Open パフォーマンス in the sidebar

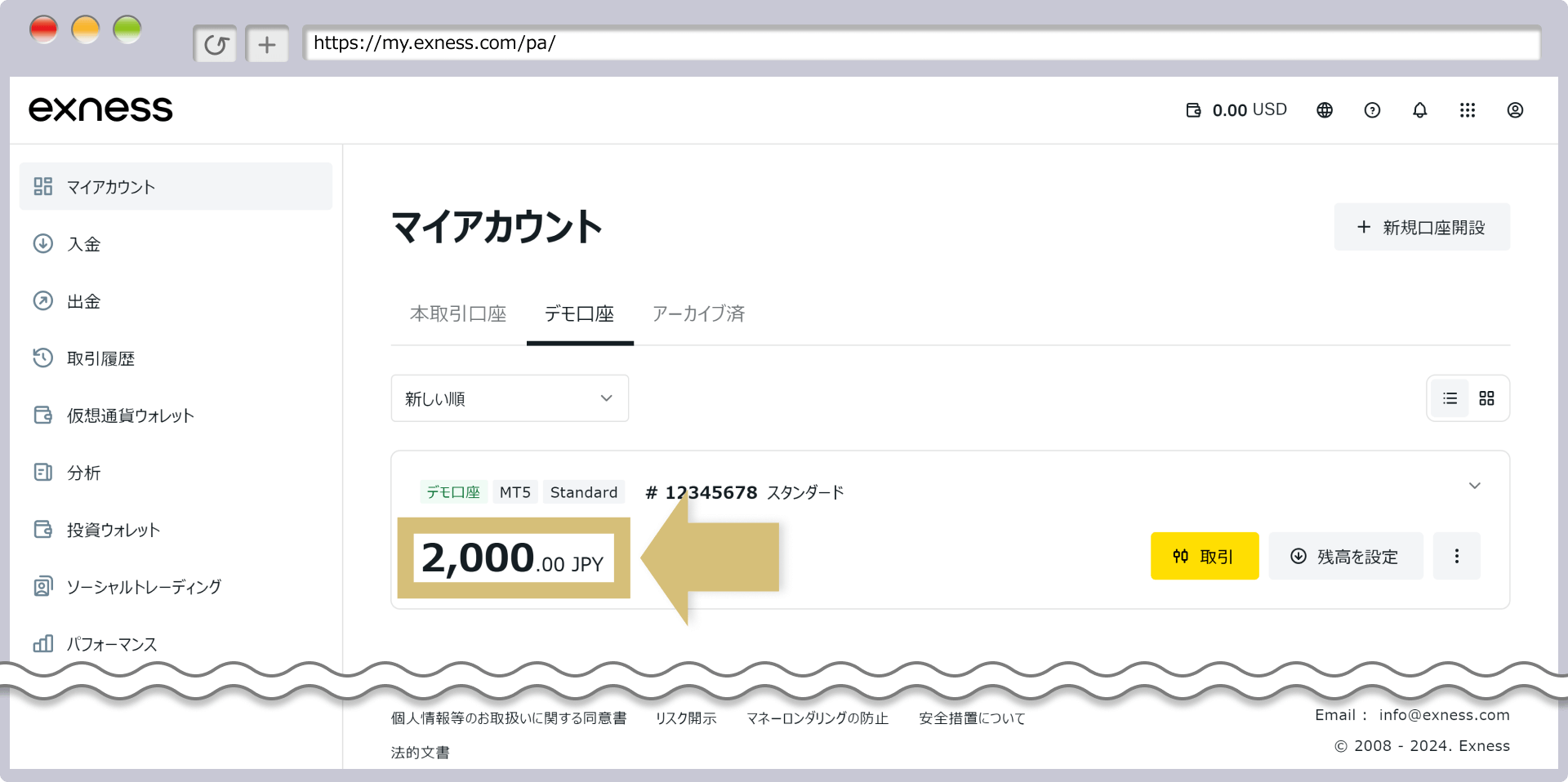coord(176,643)
